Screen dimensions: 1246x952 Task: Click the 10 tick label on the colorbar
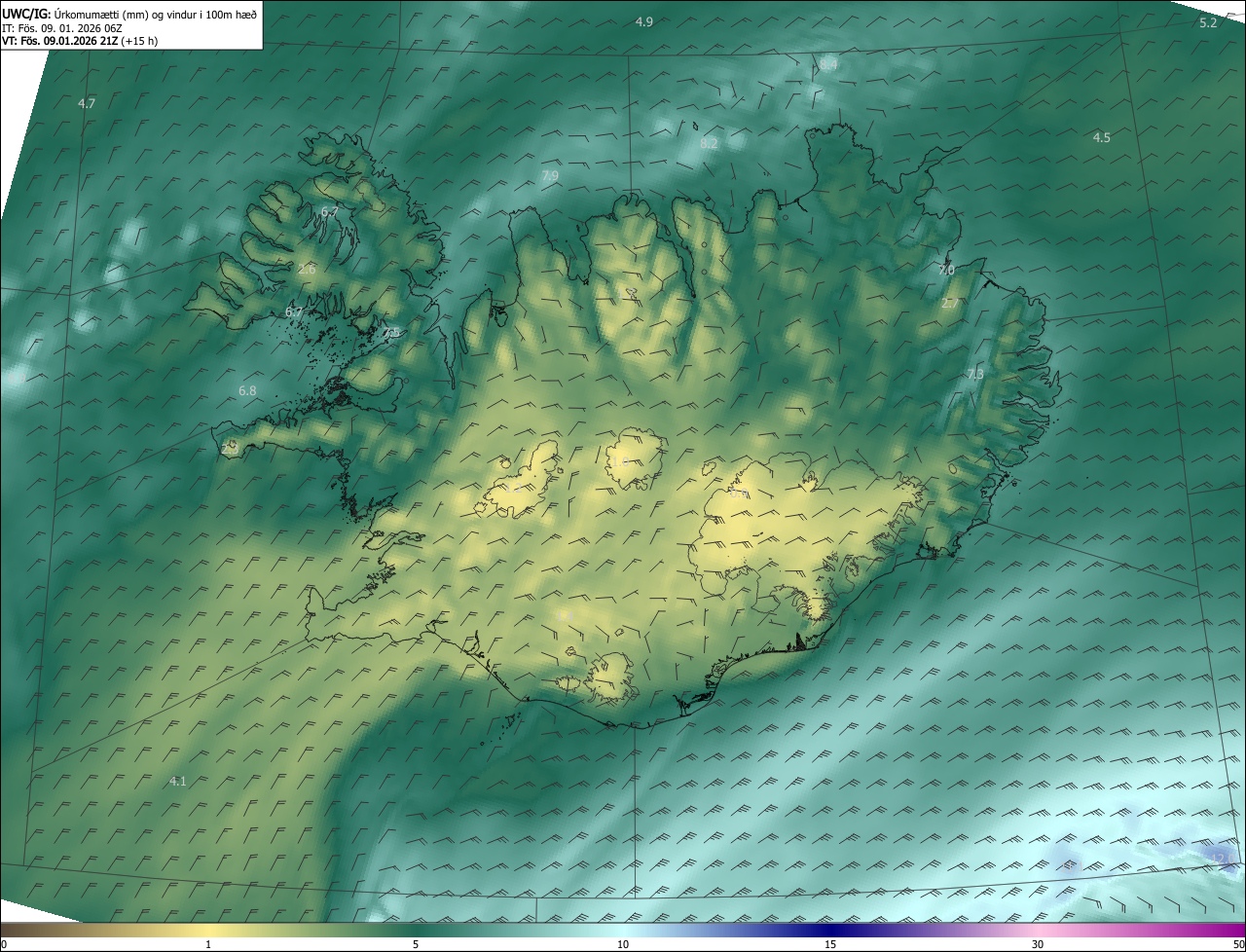tap(623, 944)
